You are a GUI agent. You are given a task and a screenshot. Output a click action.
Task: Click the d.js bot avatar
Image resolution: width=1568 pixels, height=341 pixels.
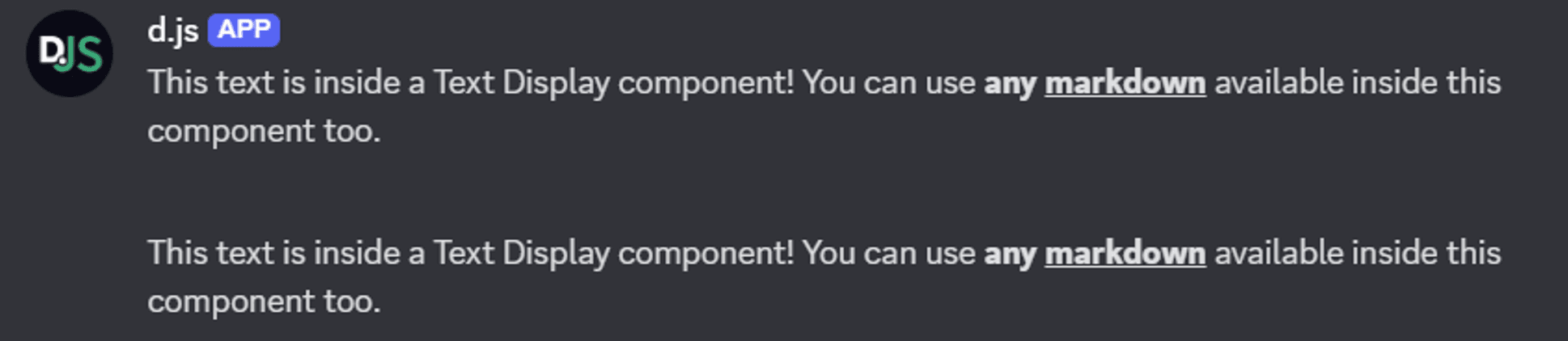pyautogui.click(x=70, y=53)
